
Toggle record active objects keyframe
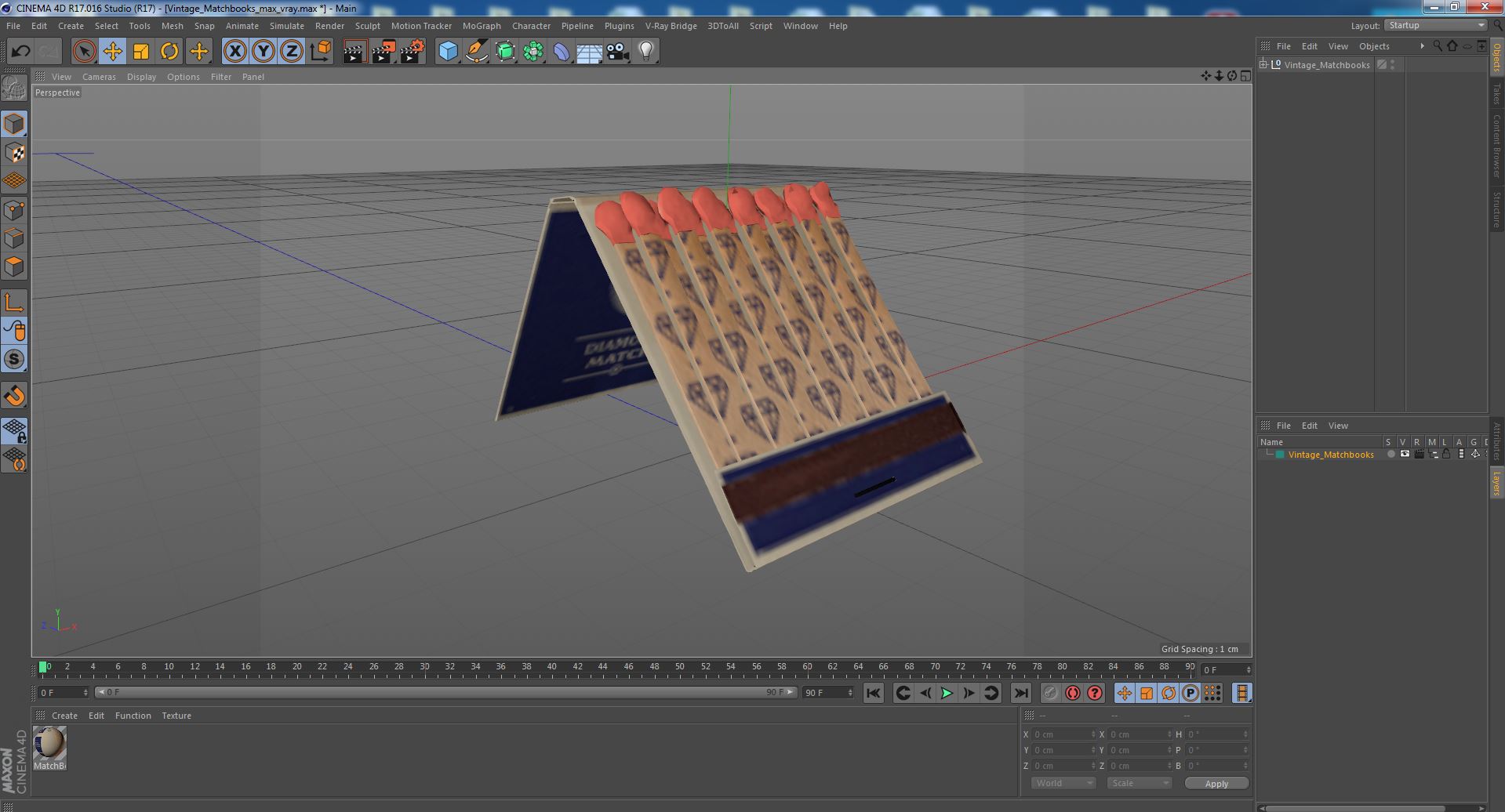click(x=1050, y=693)
